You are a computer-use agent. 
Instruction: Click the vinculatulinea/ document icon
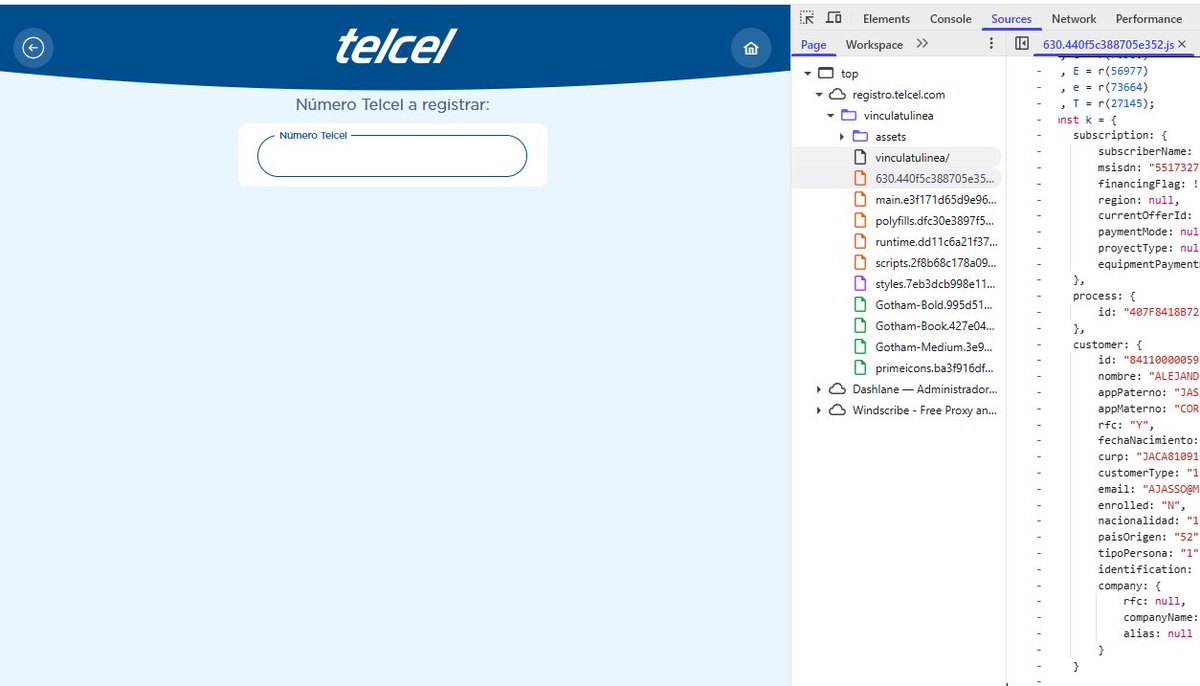point(860,157)
